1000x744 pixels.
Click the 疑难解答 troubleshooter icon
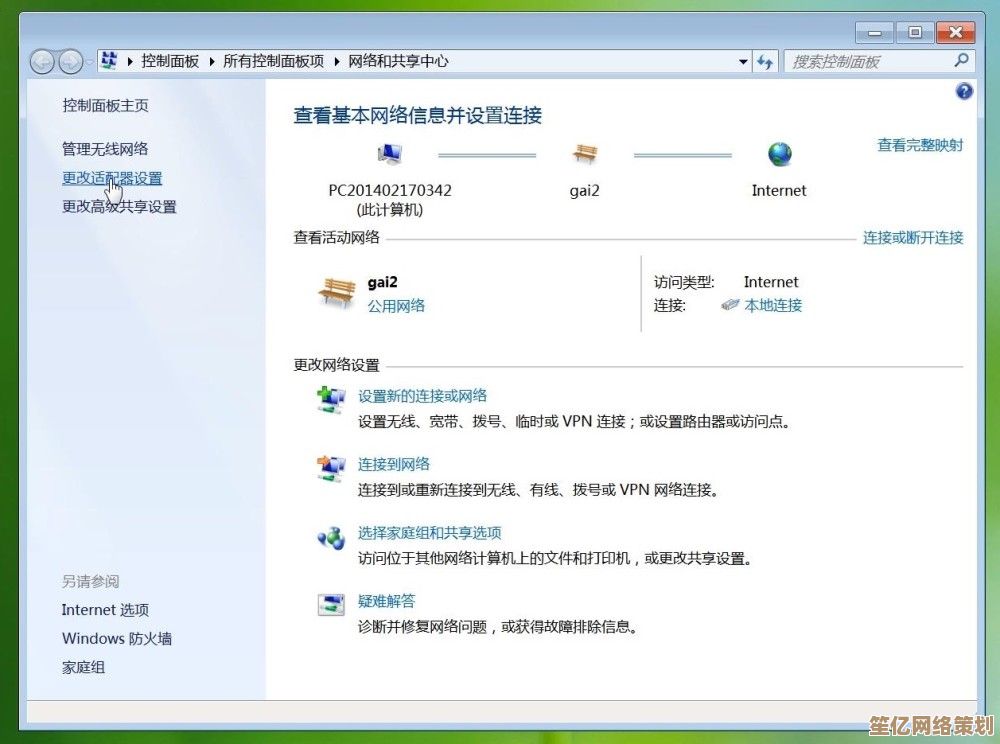coord(330,604)
